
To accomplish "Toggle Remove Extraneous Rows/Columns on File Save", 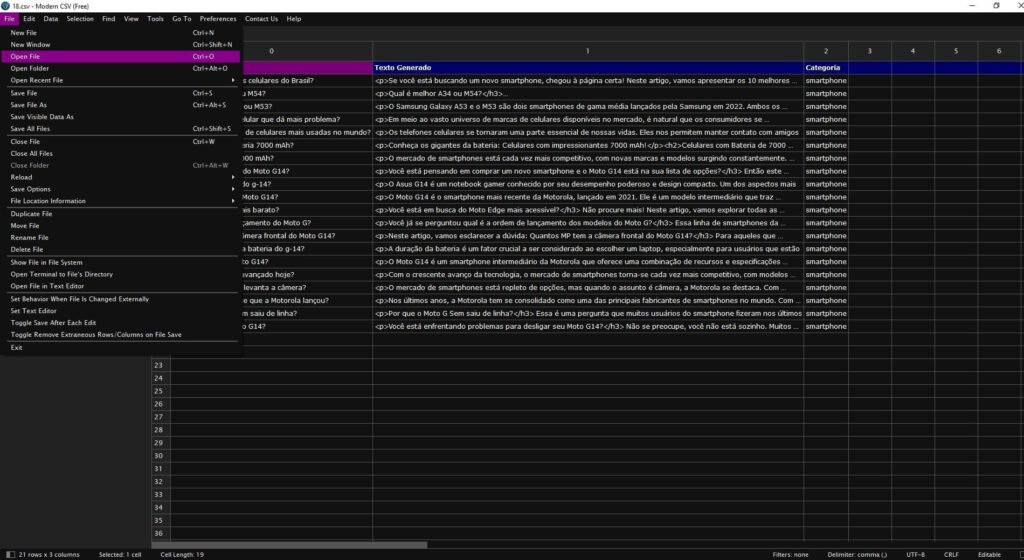I will [120, 334].
